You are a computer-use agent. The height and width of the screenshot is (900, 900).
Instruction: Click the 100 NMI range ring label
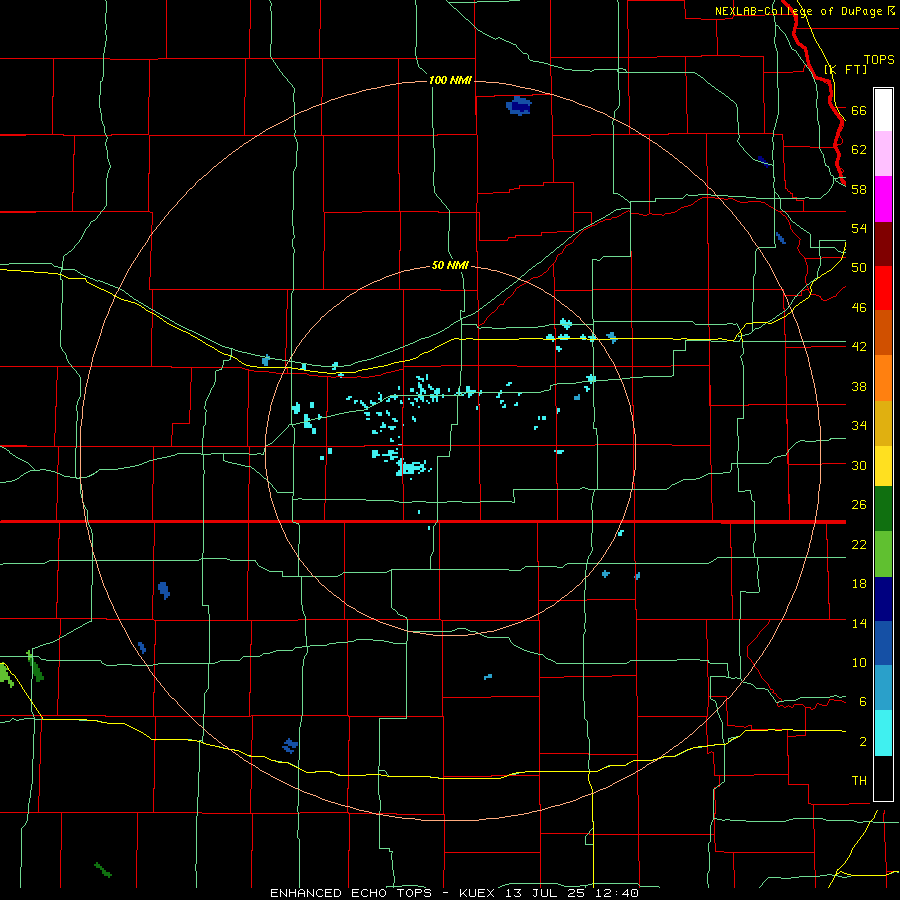pyautogui.click(x=450, y=80)
